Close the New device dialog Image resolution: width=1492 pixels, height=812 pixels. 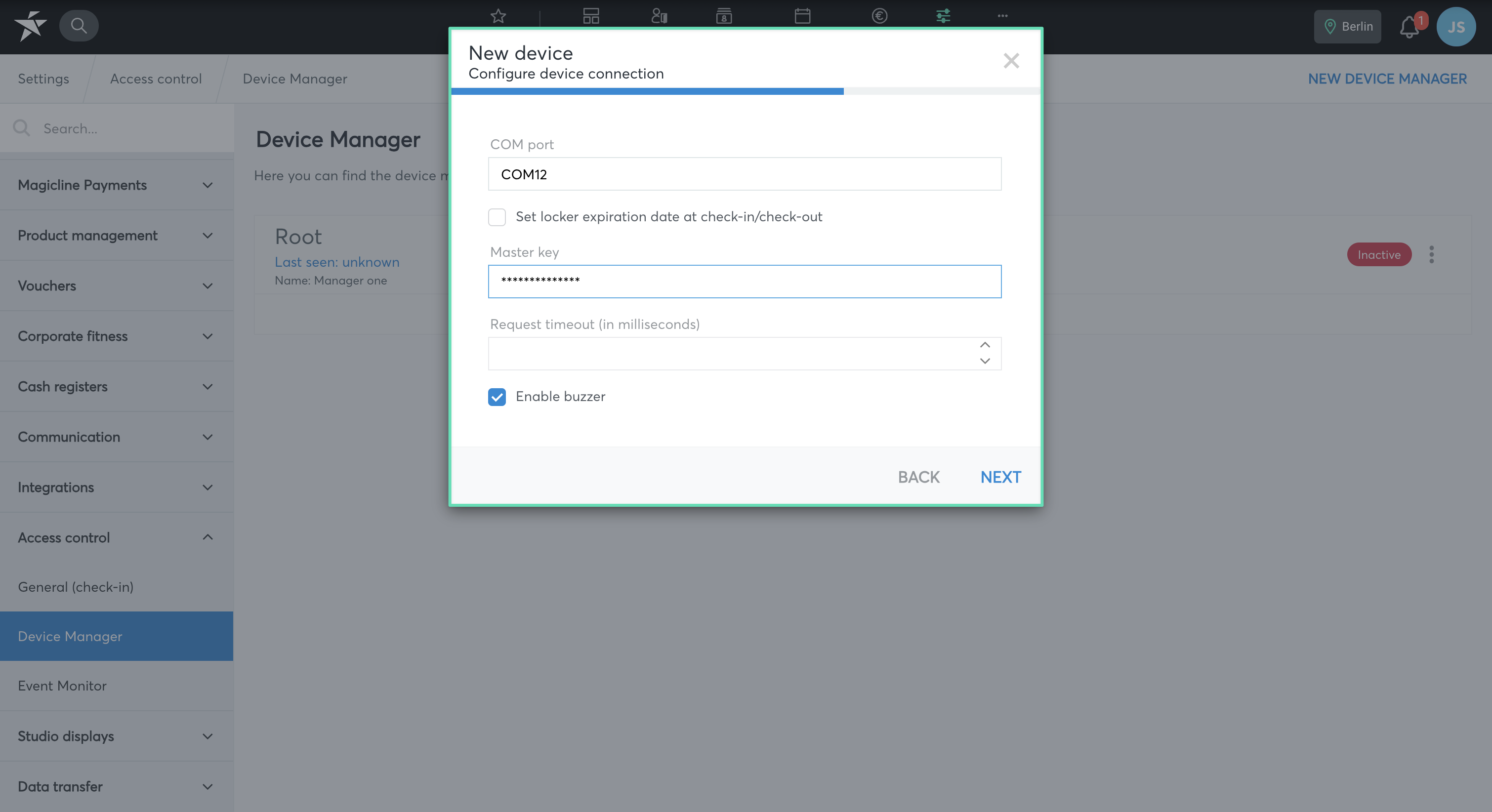[1011, 60]
